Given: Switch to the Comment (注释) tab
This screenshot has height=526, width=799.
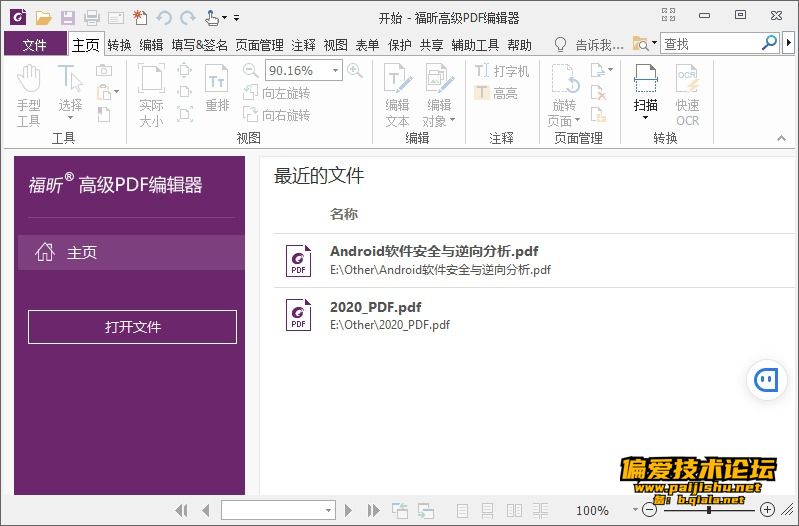Looking at the screenshot, I should (304, 45).
